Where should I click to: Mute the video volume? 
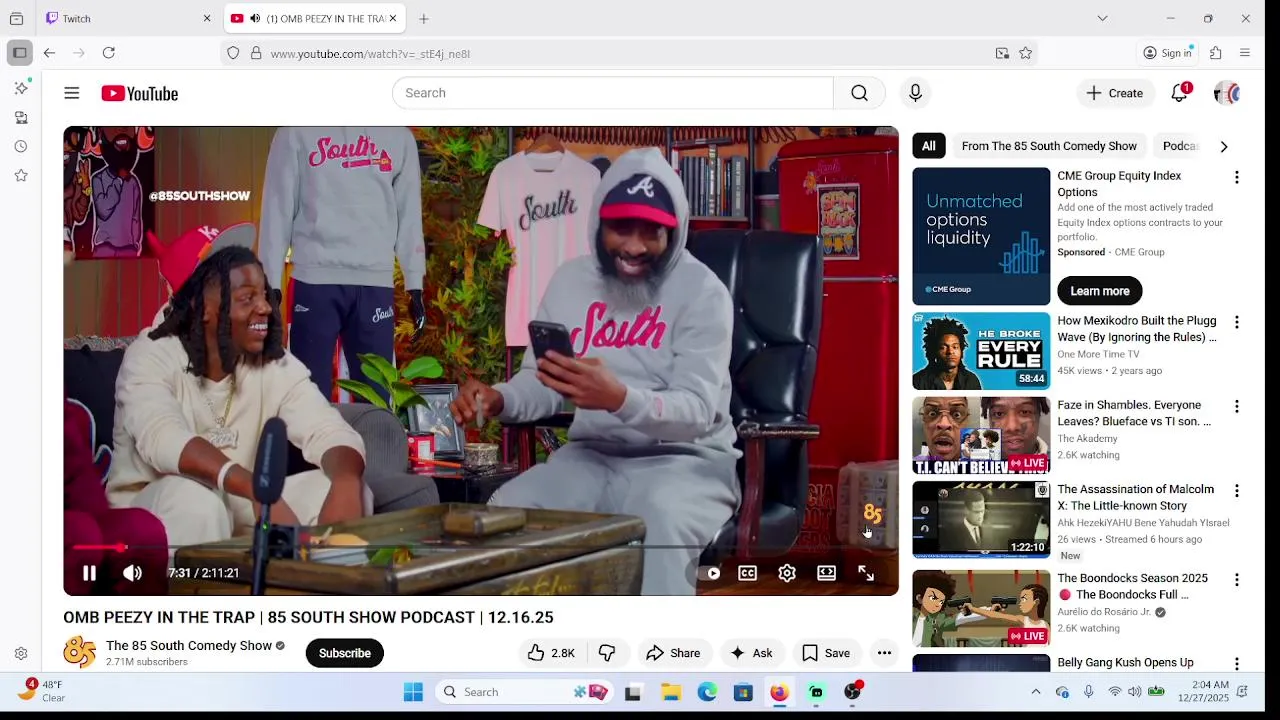click(x=132, y=573)
